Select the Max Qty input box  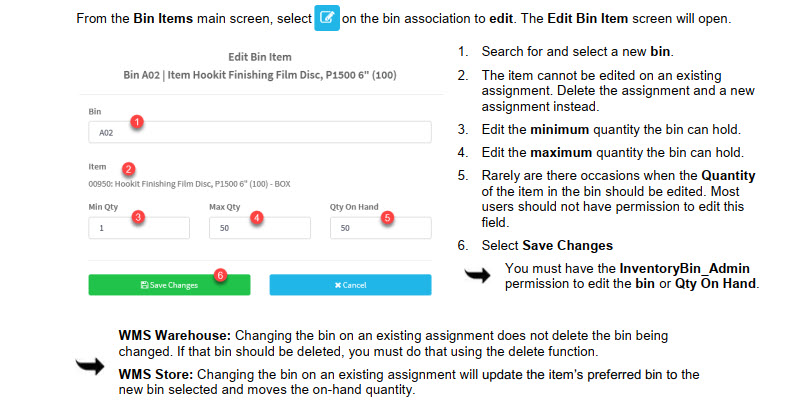click(x=259, y=228)
